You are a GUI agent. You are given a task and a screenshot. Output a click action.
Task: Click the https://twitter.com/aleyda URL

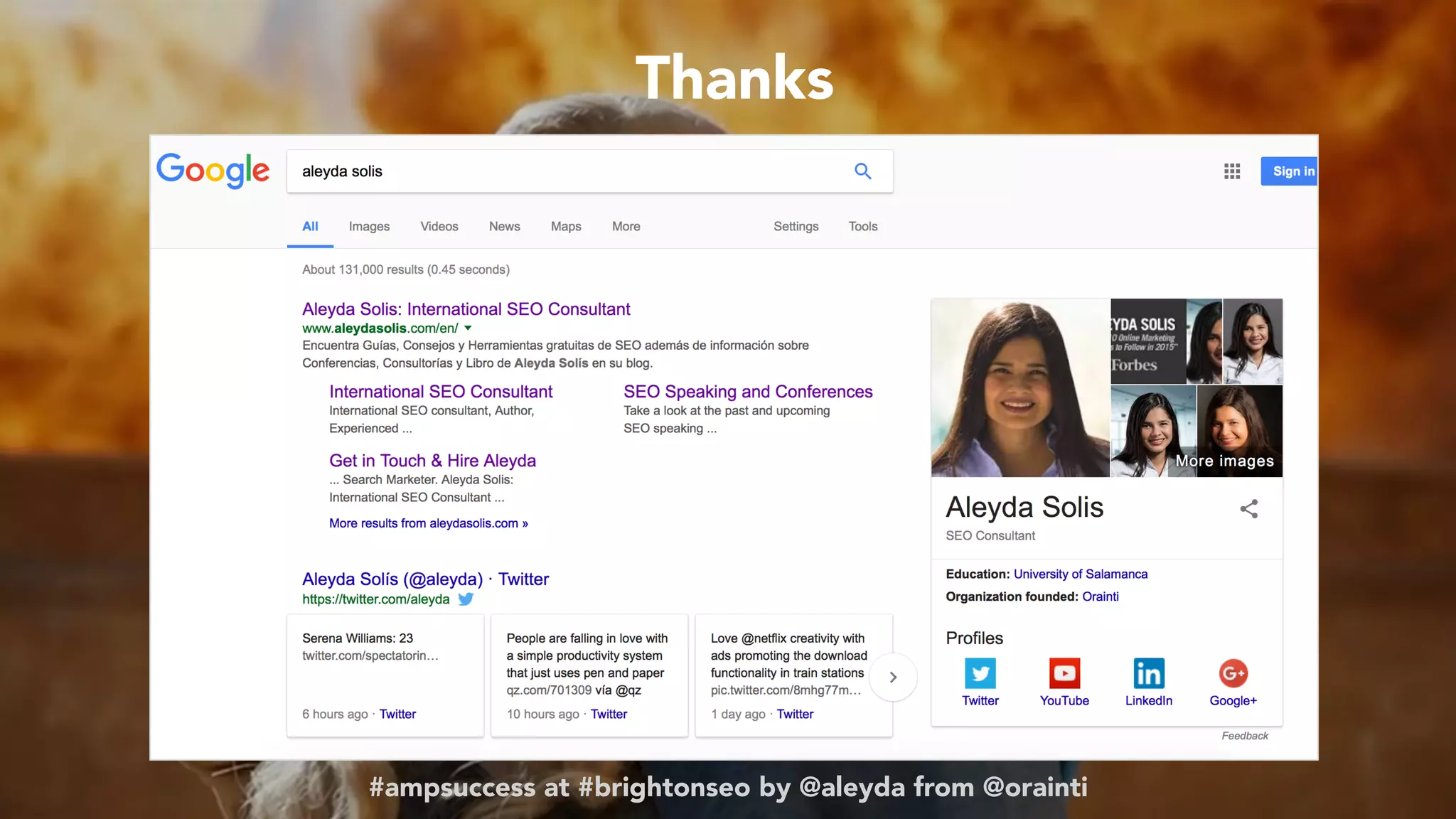(376, 599)
